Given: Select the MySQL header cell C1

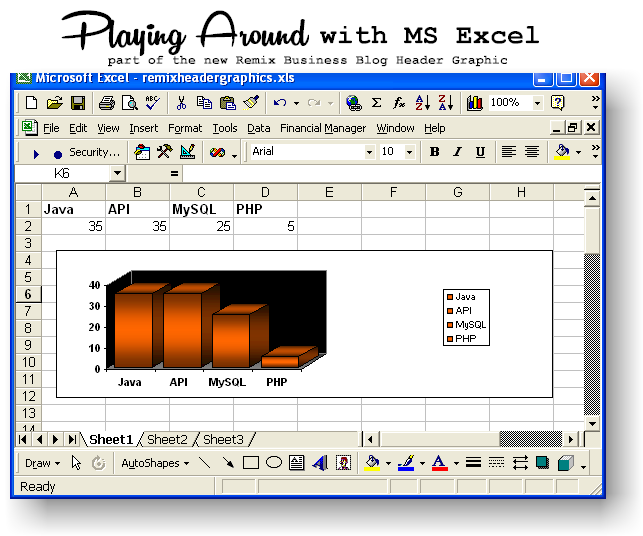Looking at the screenshot, I should (x=201, y=209).
